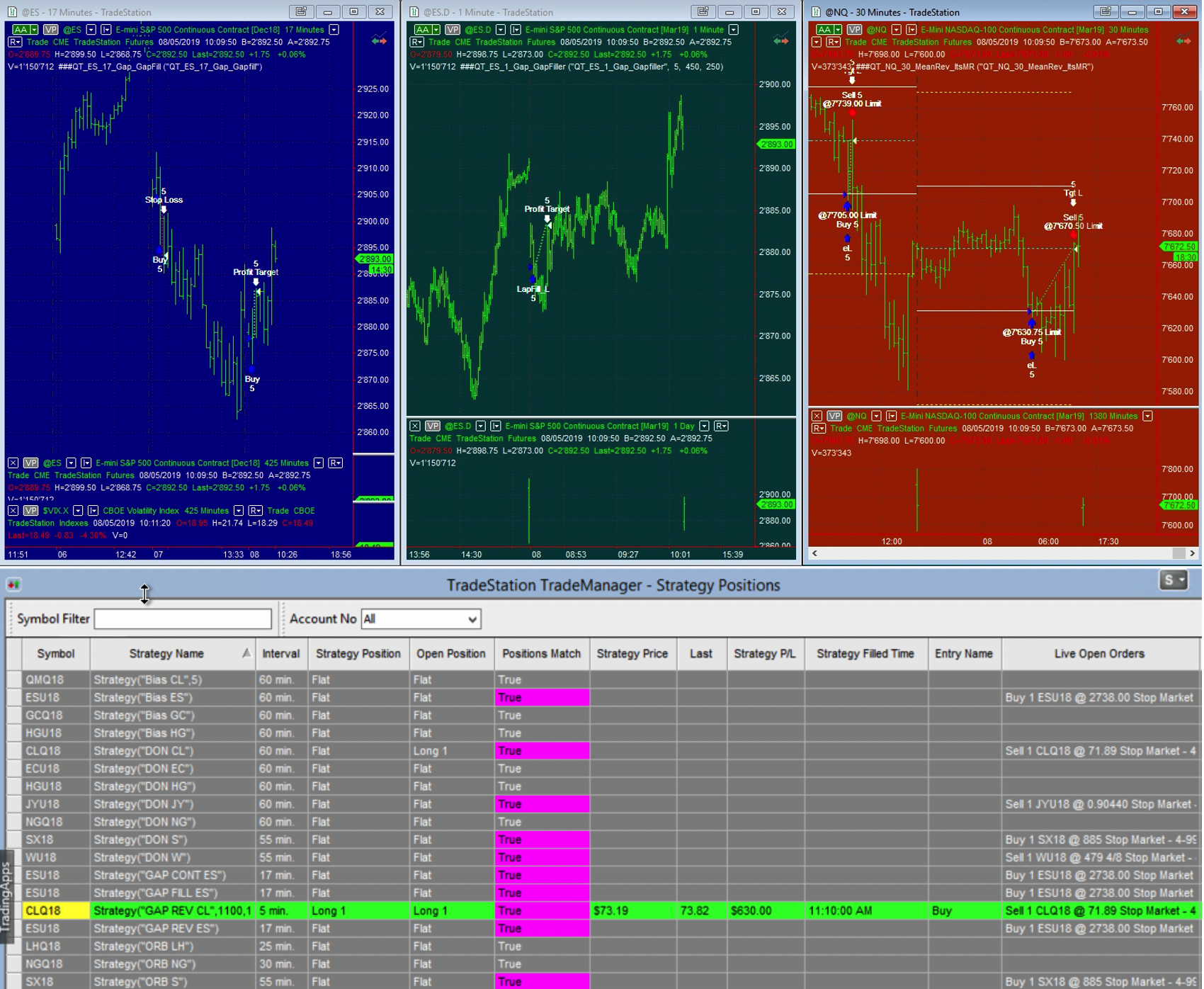The width and height of the screenshot is (1204, 989).
Task: Click the chart document icon in @ES 17 Minutes title bar
Action: point(12,12)
